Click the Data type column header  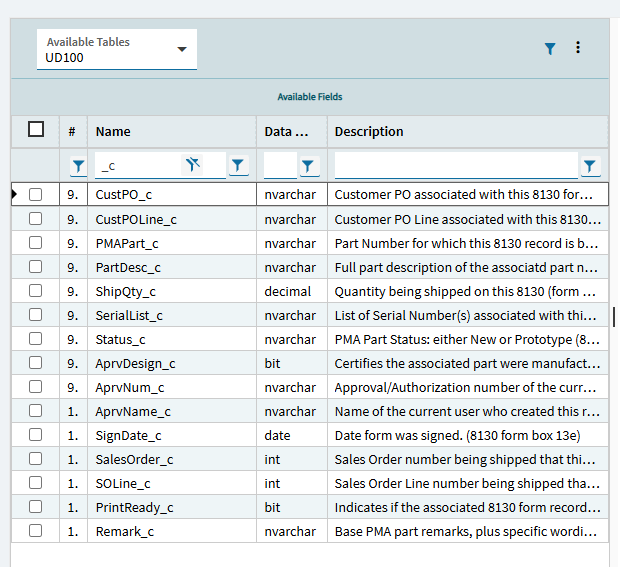(291, 131)
